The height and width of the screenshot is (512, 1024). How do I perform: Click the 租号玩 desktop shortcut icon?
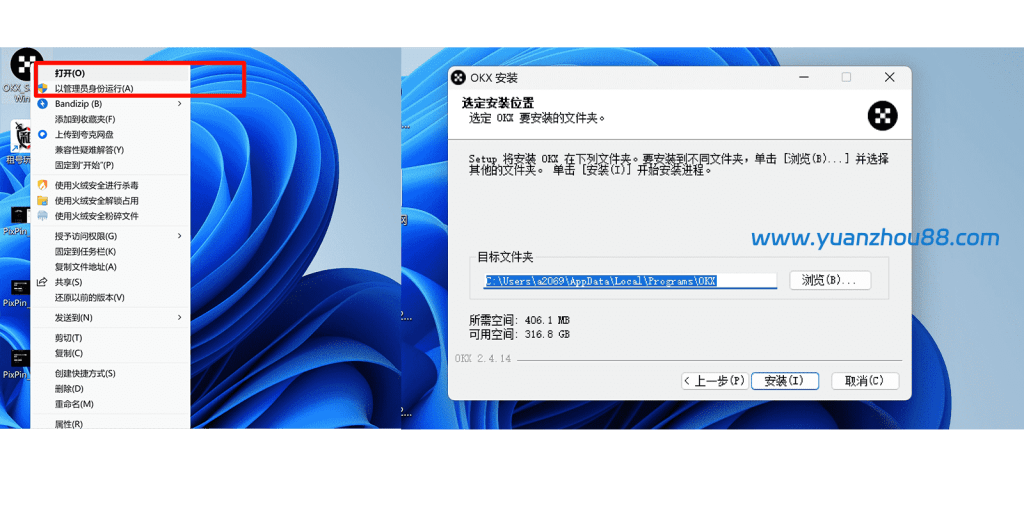[18, 137]
